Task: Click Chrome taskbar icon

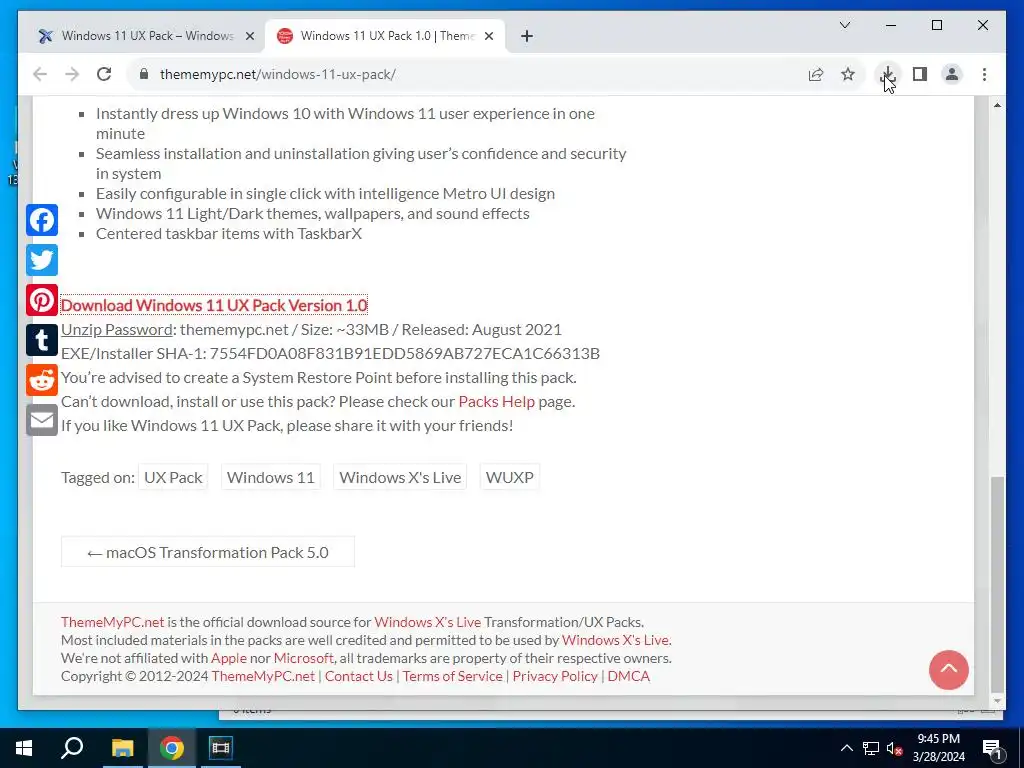Action: click(172, 748)
